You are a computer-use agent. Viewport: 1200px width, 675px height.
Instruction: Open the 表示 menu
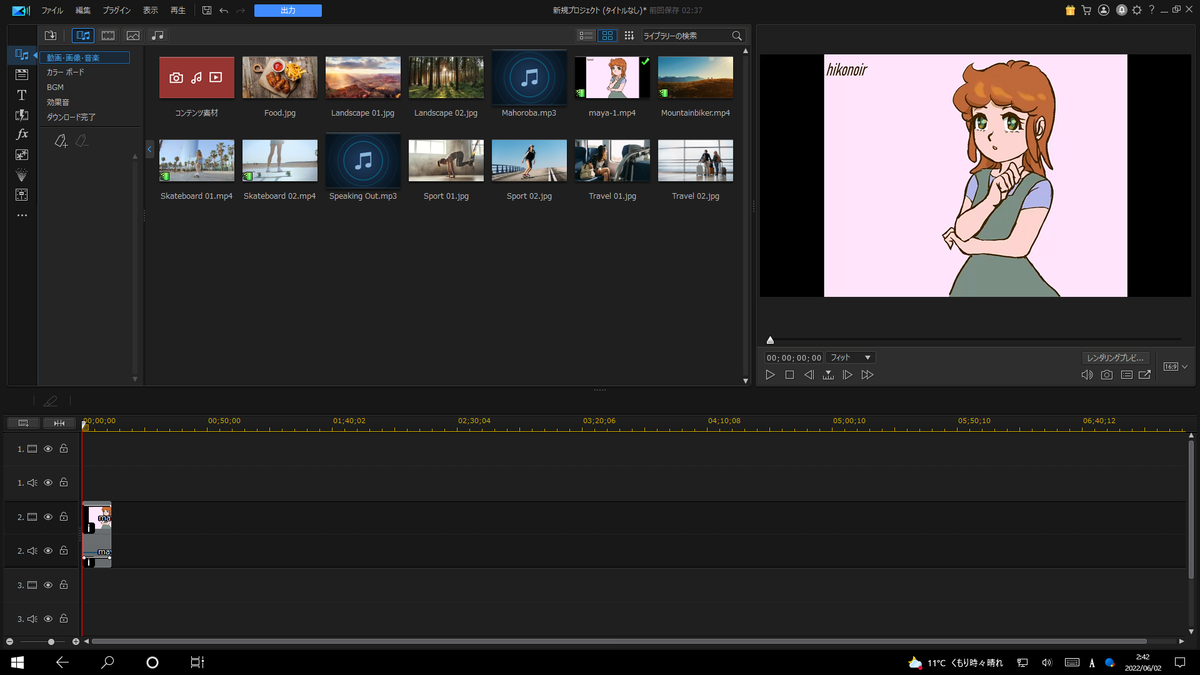pyautogui.click(x=150, y=10)
